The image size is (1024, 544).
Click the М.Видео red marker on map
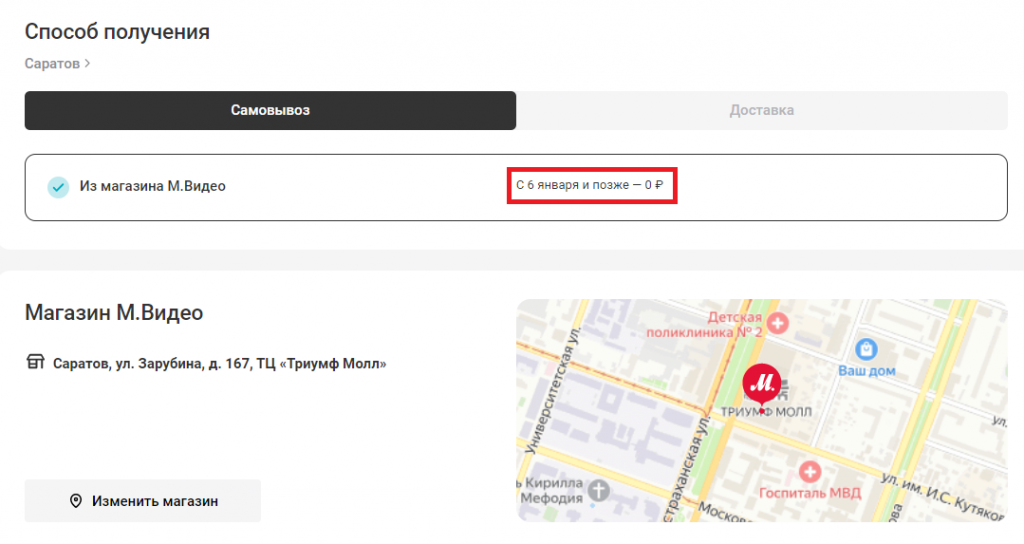pyautogui.click(x=761, y=385)
